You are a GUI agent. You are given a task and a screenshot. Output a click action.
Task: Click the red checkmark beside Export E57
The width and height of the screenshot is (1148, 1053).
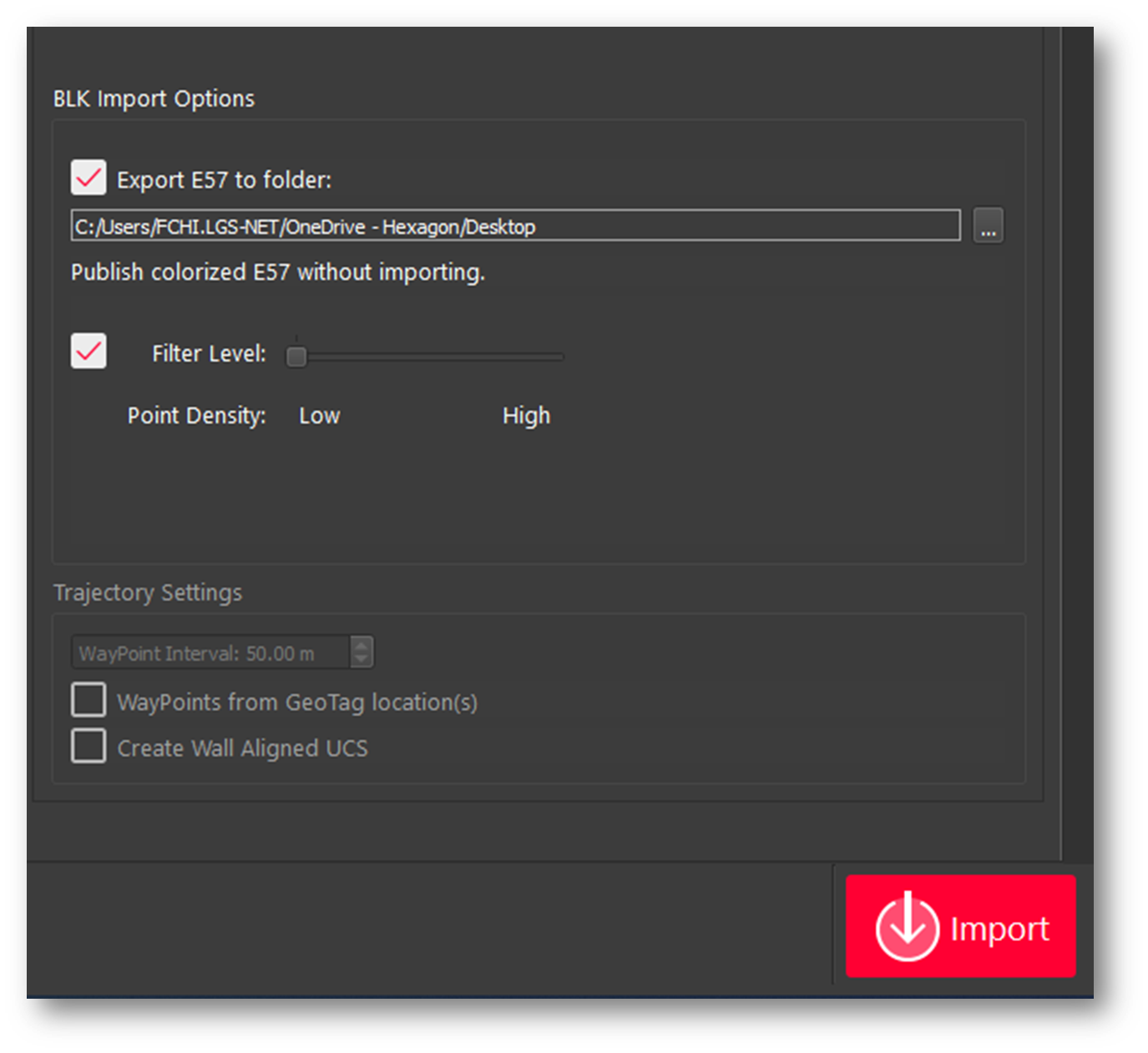pyautogui.click(x=88, y=177)
